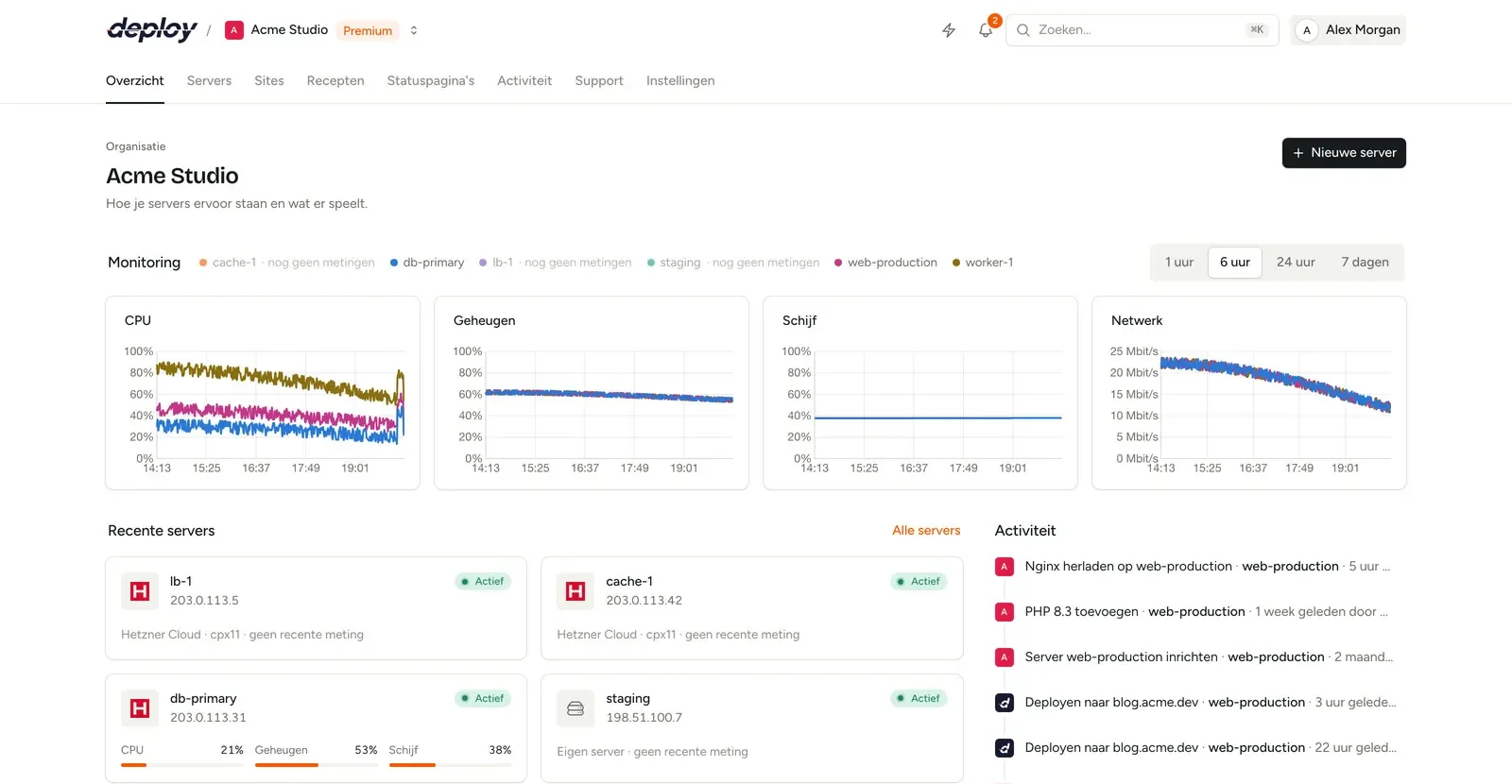
Task: Toggle staging series in Monitoring legend
Action: point(733,263)
